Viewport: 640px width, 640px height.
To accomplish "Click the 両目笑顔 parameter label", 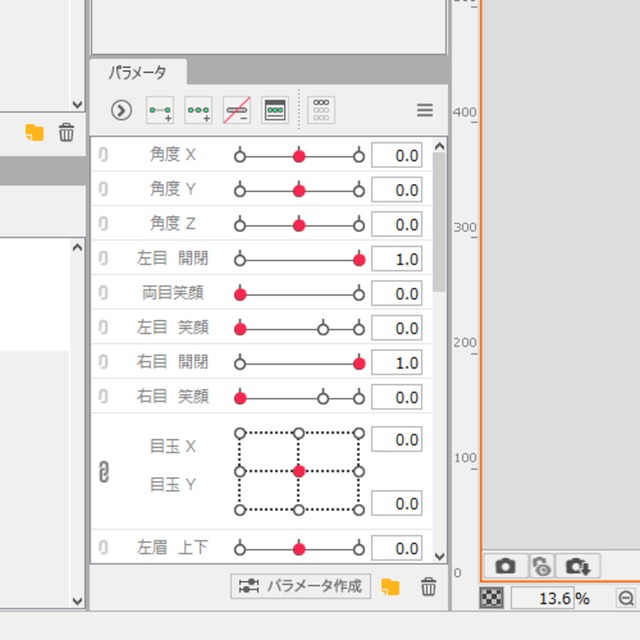I will [x=173, y=293].
